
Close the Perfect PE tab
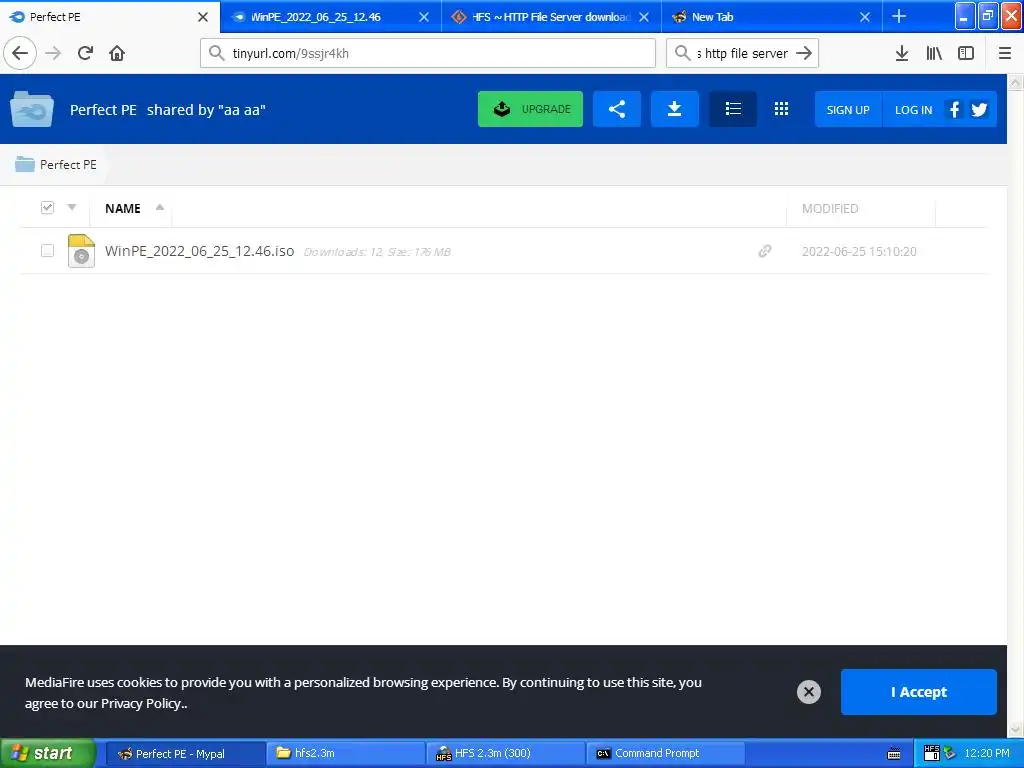coord(203,17)
